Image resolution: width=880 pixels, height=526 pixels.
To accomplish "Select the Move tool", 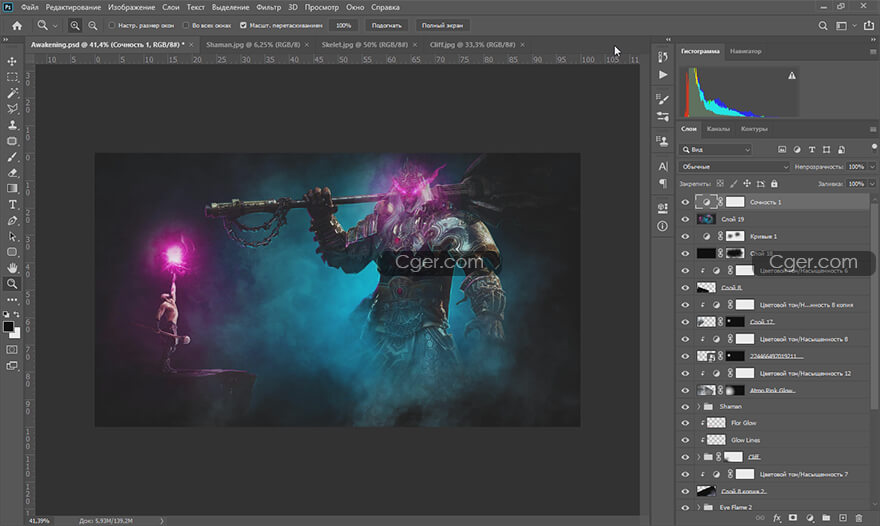I will (x=12, y=61).
